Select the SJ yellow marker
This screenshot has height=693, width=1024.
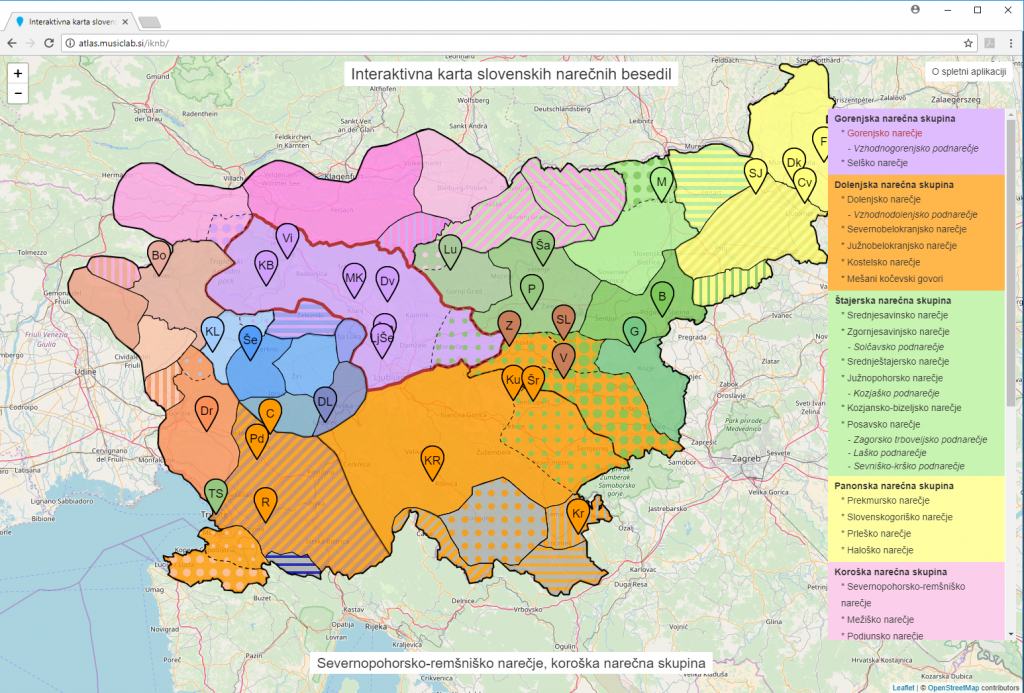click(756, 175)
